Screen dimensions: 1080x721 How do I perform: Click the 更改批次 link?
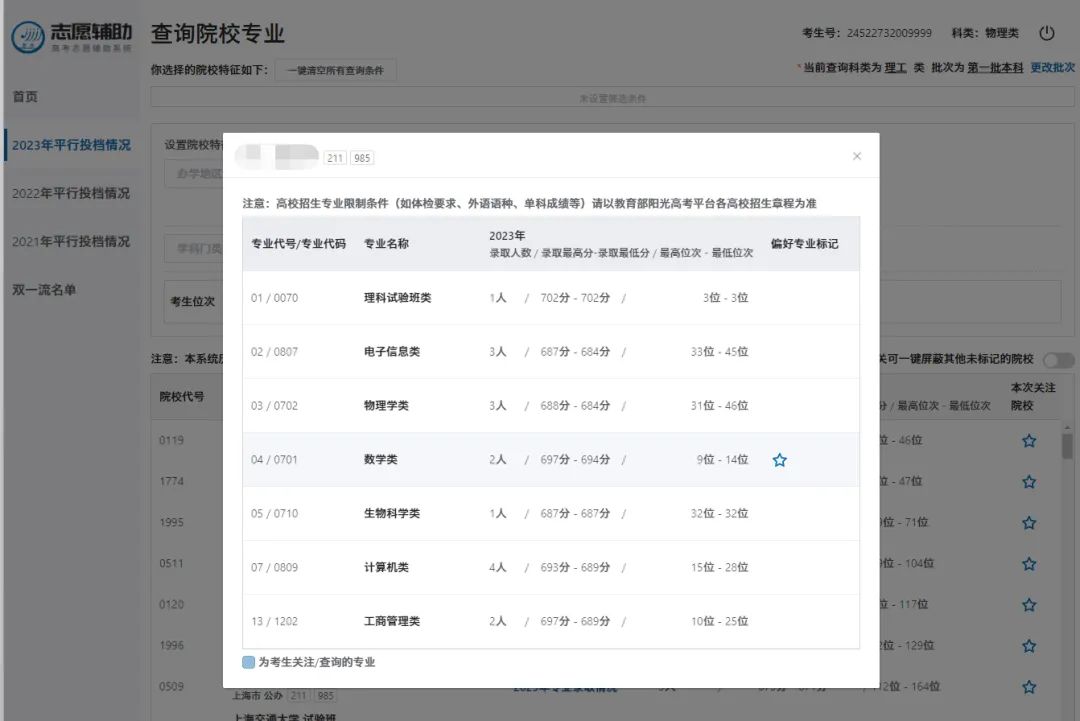[1052, 67]
